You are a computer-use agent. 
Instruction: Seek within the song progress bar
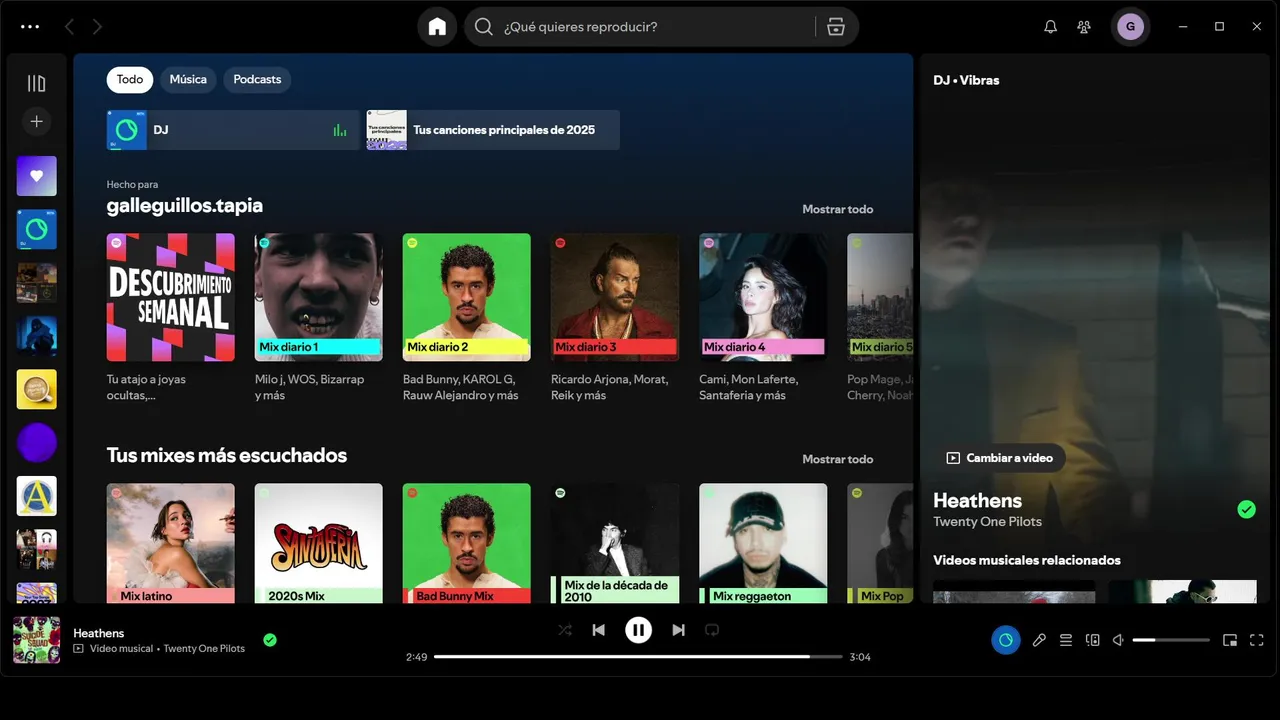point(638,657)
